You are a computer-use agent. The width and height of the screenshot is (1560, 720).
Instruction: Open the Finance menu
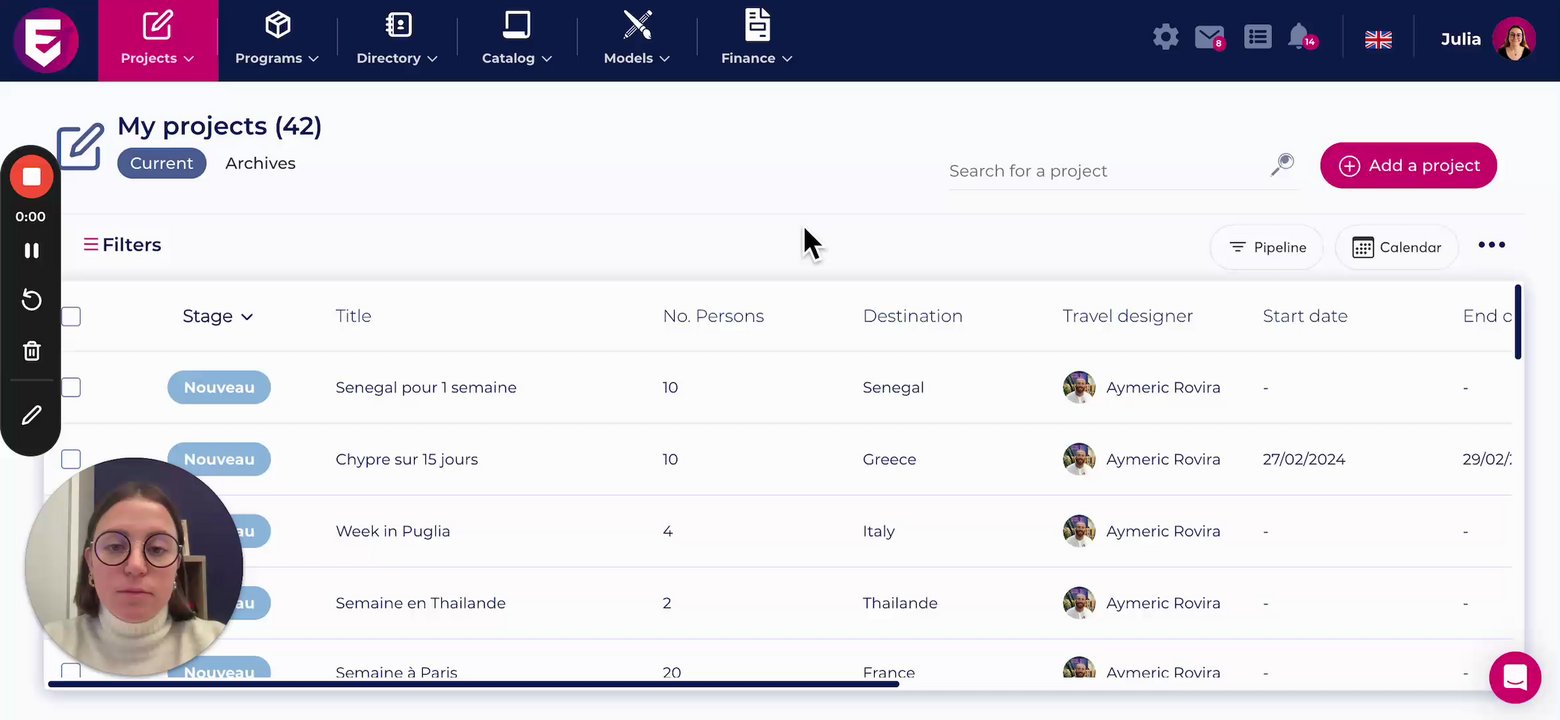pos(757,41)
